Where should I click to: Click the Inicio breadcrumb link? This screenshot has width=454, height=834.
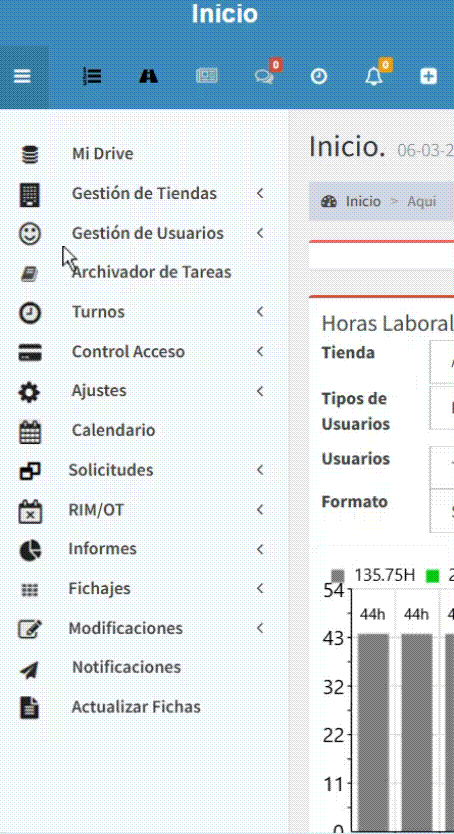coord(363,202)
